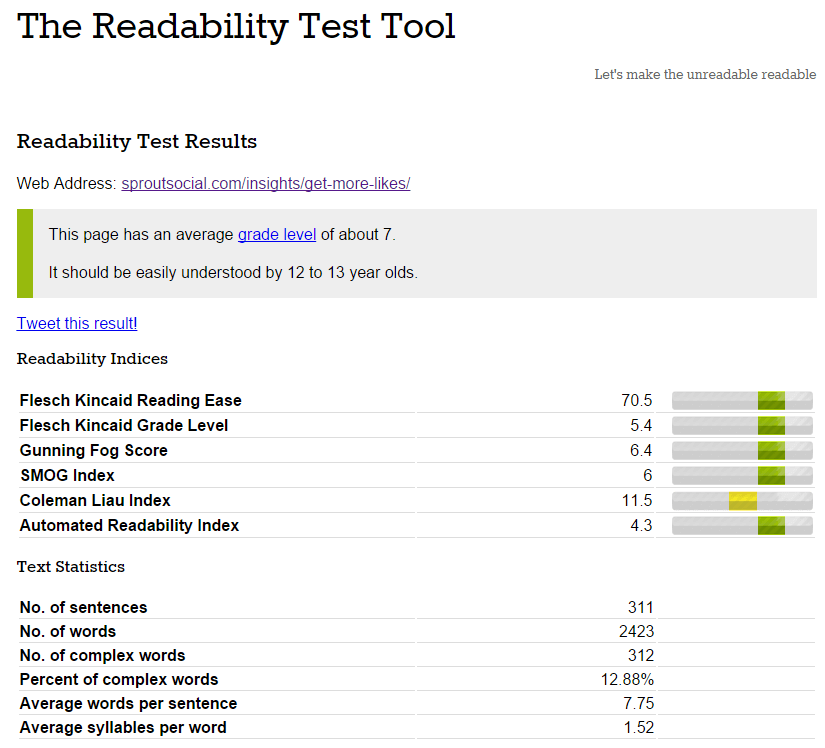Click the 70.5 reading ease value

click(637, 400)
